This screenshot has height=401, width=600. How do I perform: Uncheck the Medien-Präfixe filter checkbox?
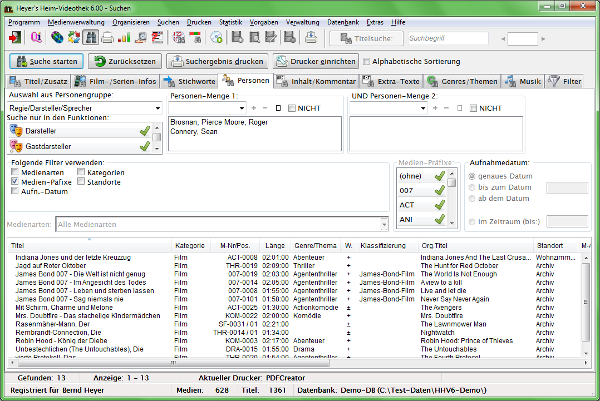coord(13,181)
